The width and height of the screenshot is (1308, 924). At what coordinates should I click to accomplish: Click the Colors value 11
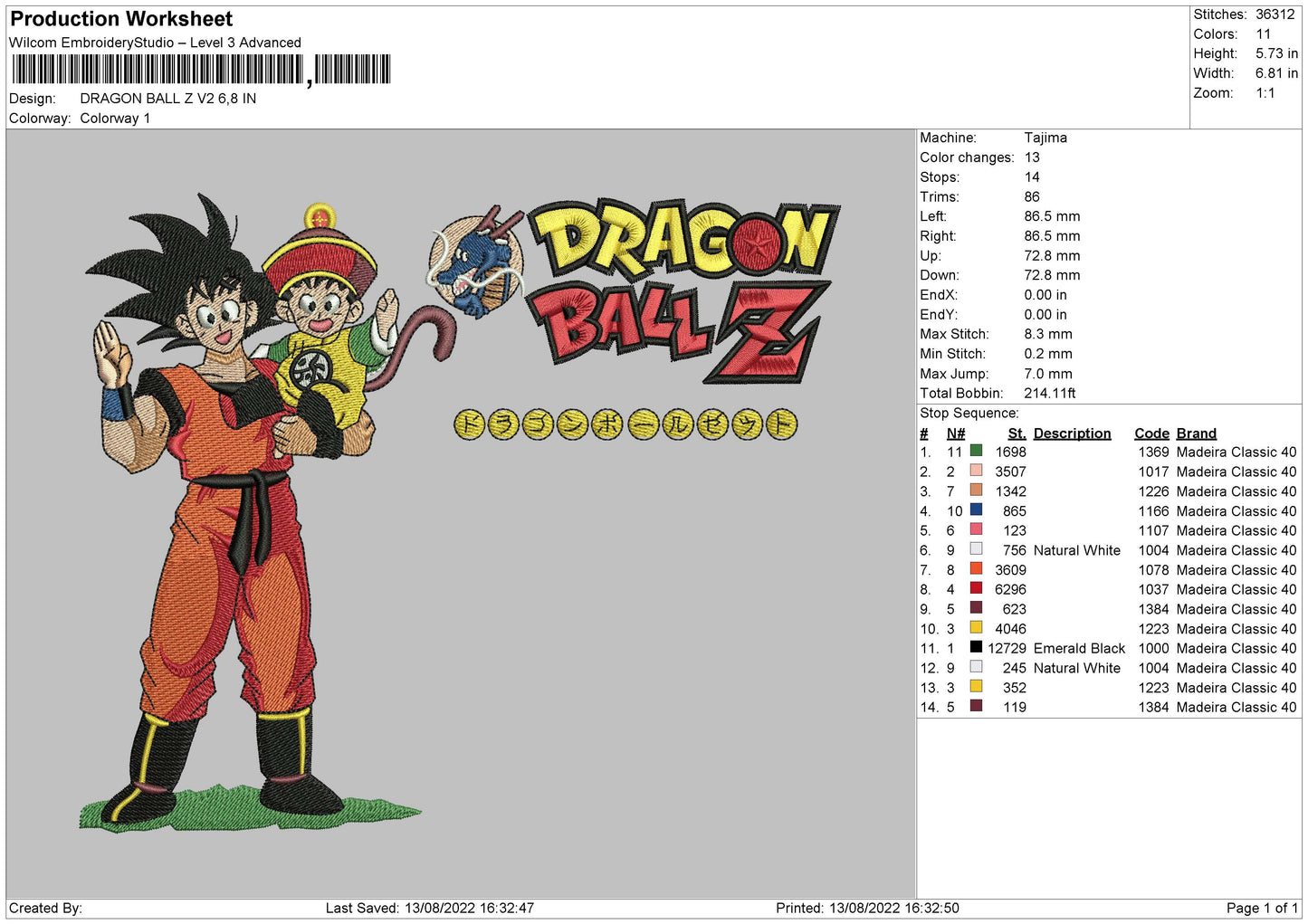tap(1263, 34)
